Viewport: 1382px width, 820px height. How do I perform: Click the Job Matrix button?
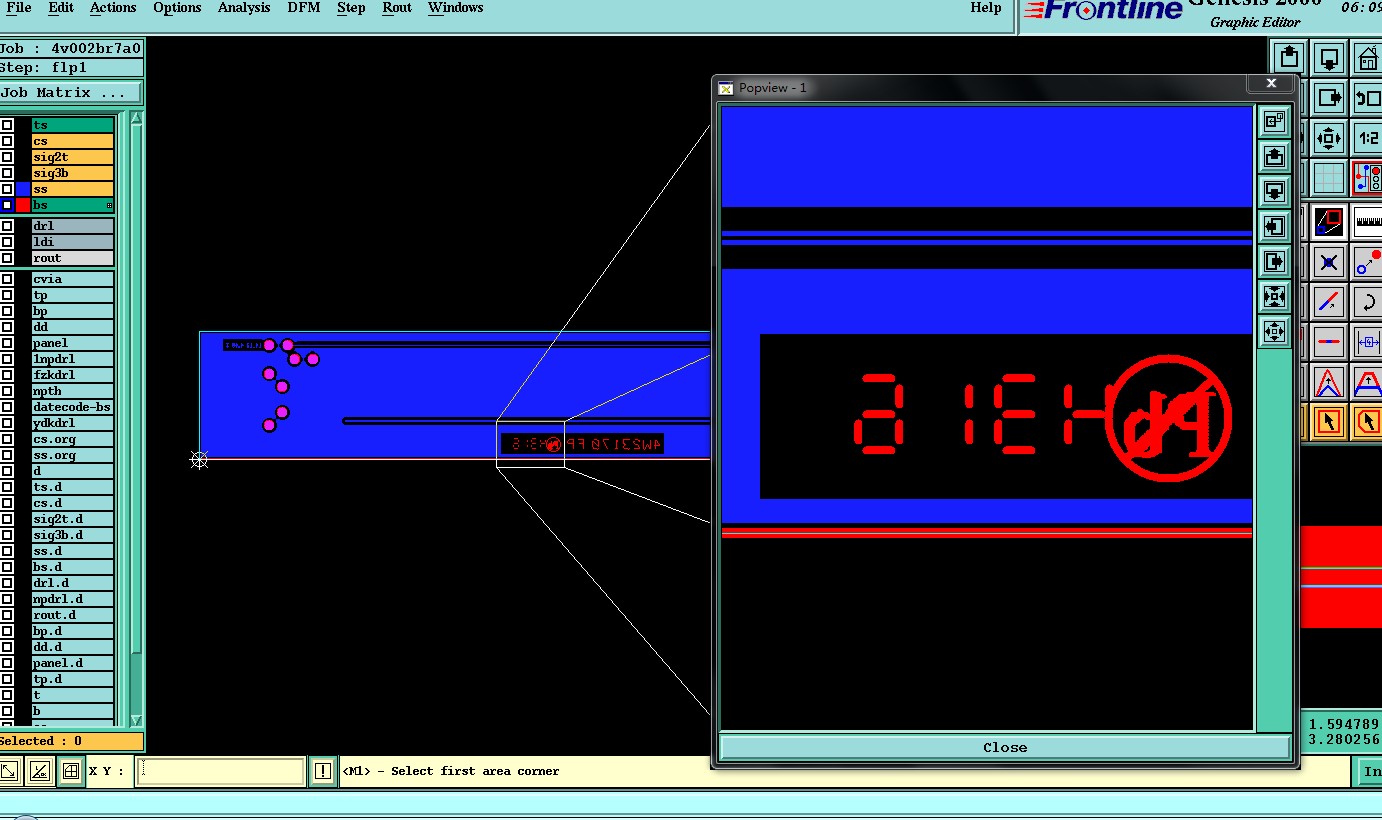[71, 92]
